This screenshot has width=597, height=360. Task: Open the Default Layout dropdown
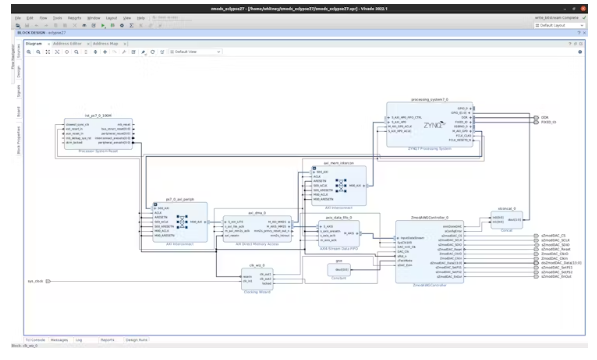coord(559,25)
